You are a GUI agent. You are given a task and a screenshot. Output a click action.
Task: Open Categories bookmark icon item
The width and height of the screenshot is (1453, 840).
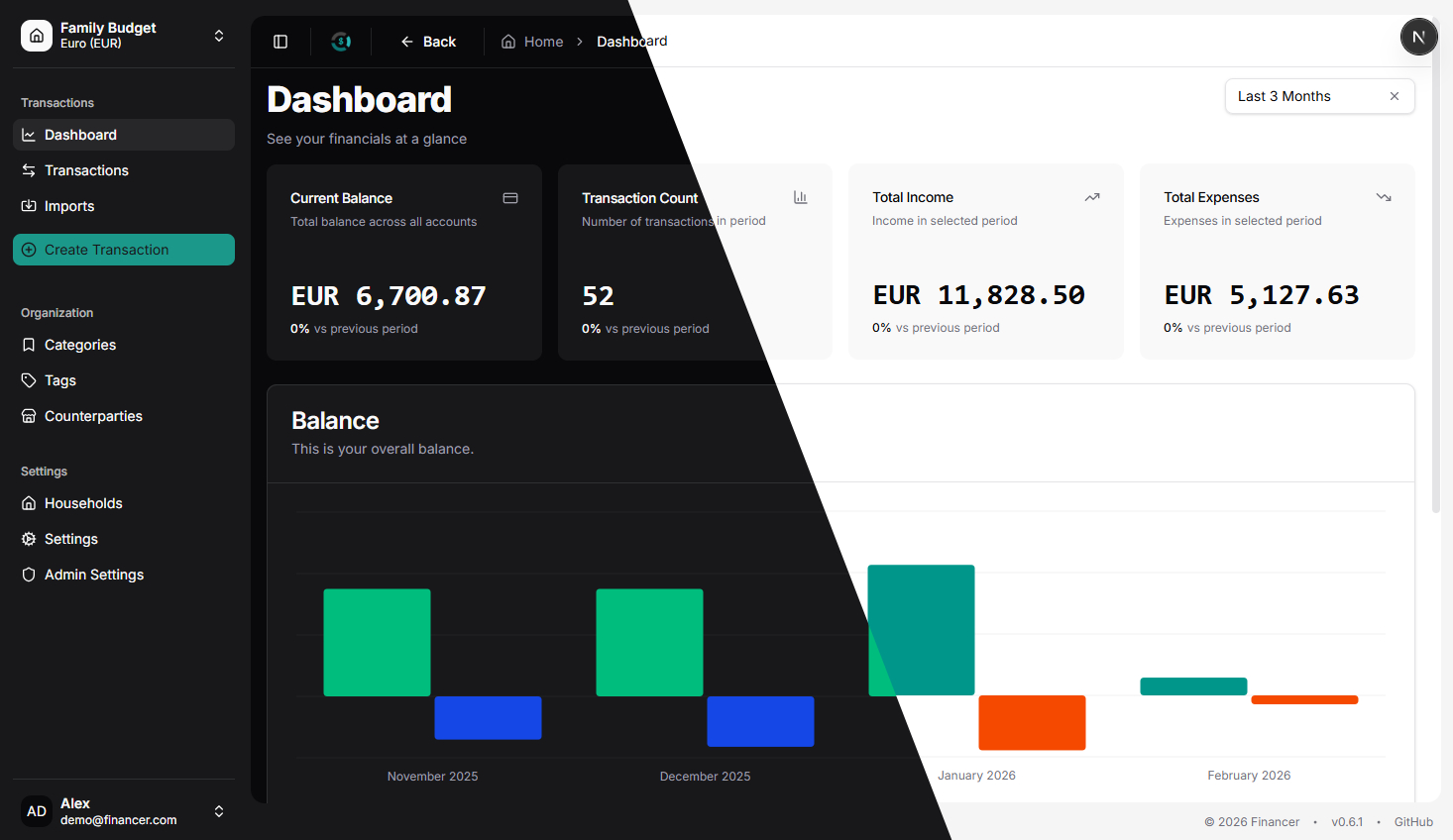pos(29,345)
